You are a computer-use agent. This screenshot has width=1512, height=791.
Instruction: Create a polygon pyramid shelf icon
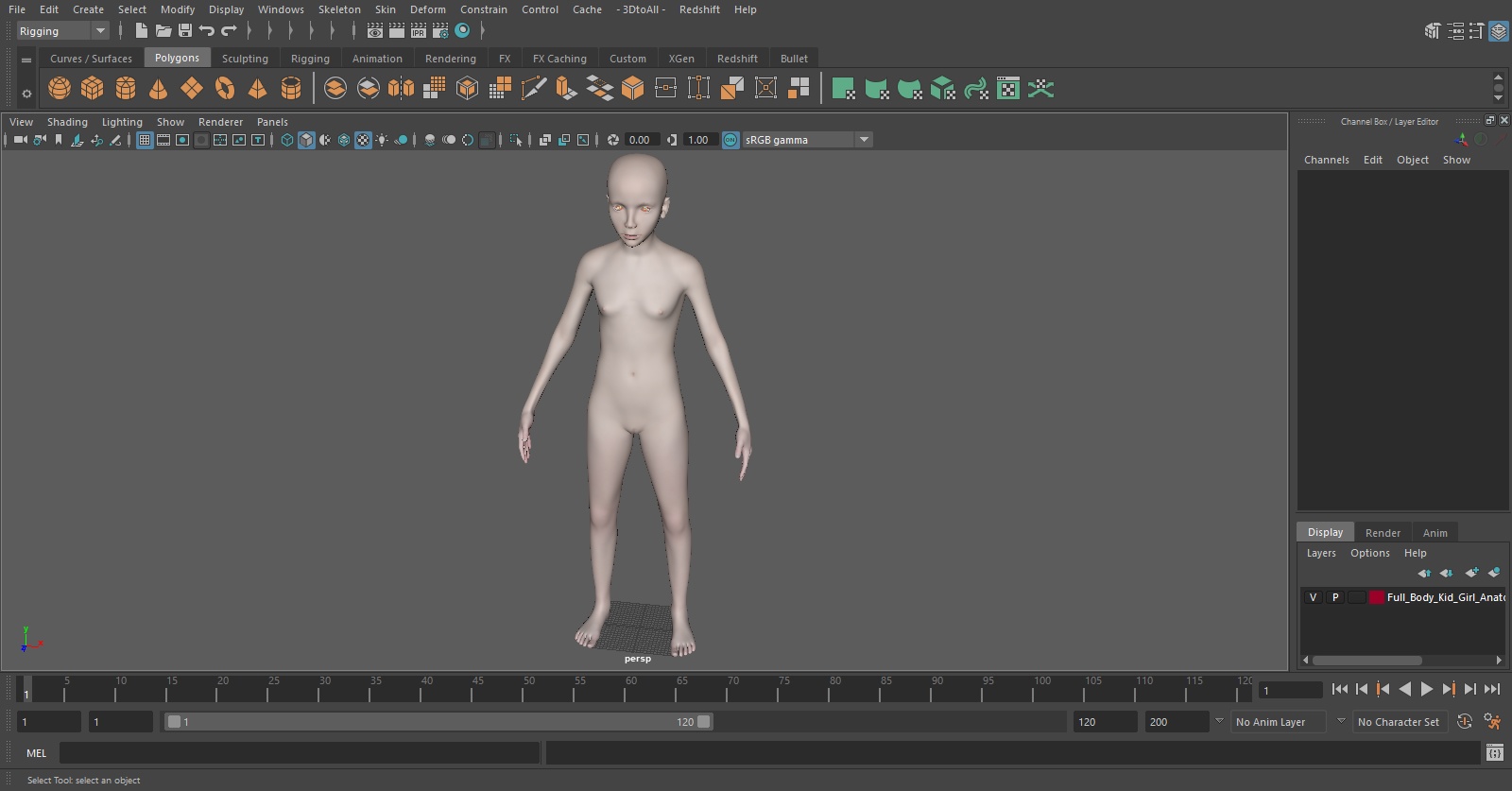click(x=257, y=89)
